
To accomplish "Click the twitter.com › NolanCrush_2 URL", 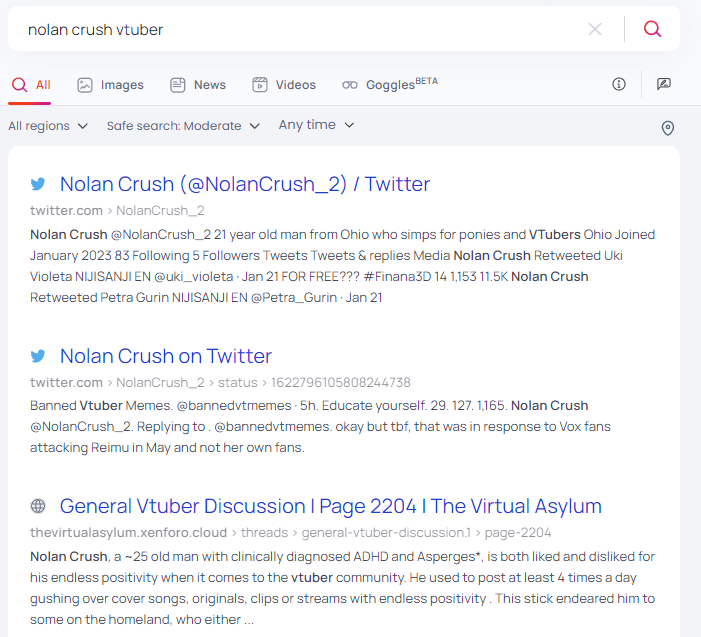I will point(117,211).
